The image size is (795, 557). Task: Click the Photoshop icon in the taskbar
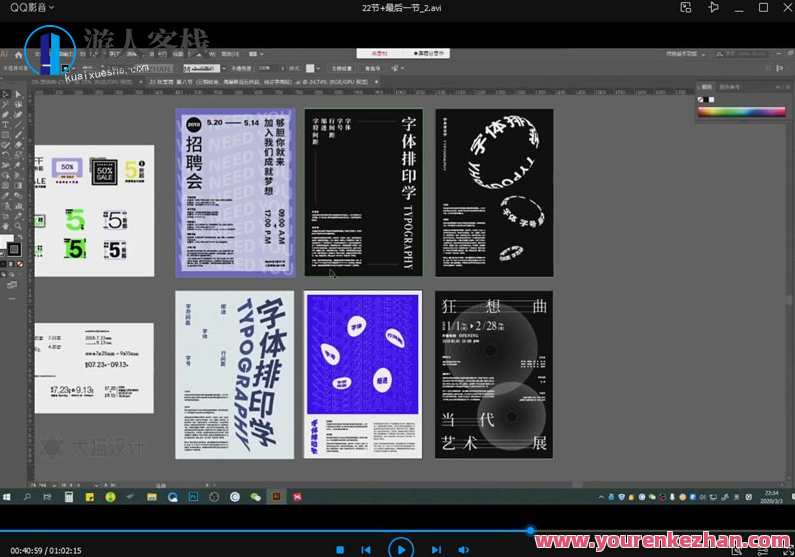(193, 496)
